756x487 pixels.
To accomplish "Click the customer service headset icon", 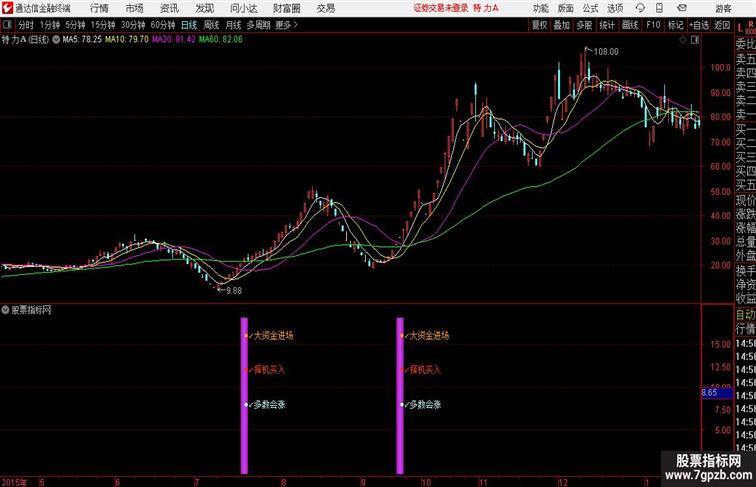I will click(x=640, y=8).
